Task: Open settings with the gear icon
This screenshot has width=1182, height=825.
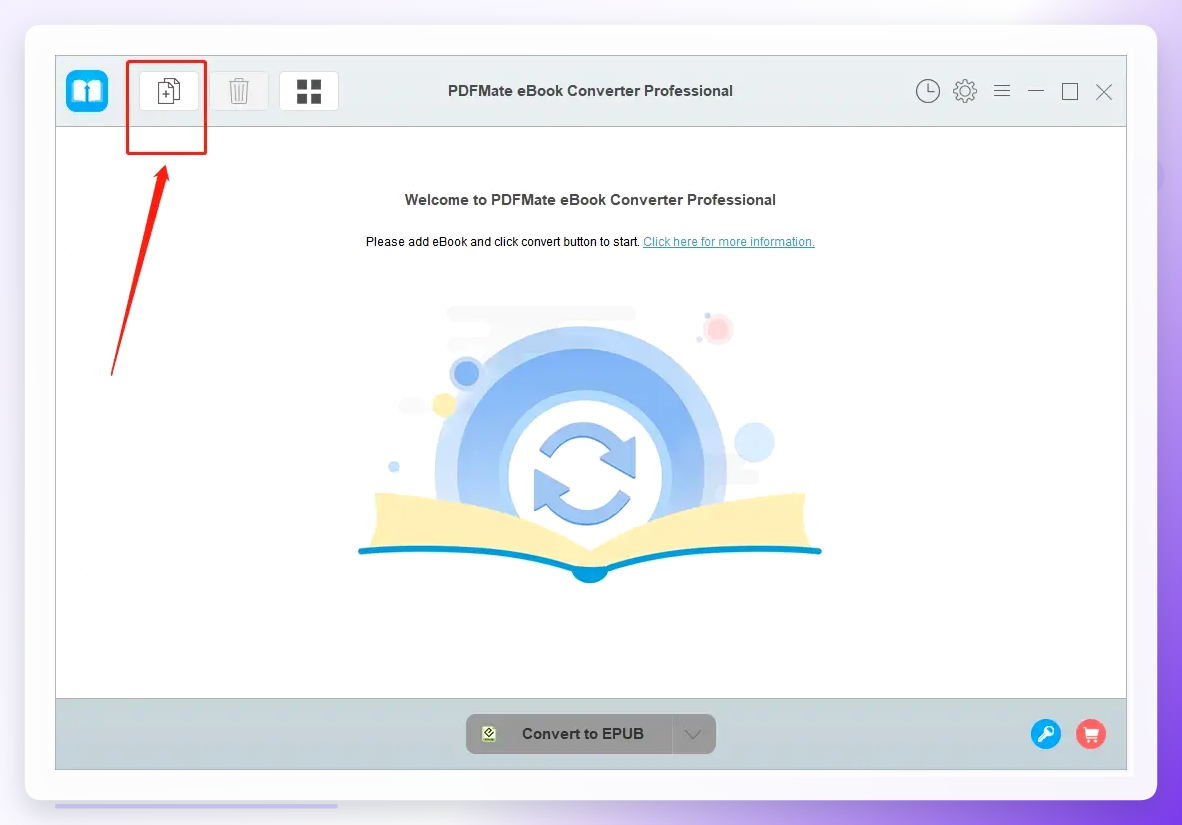Action: 965,91
